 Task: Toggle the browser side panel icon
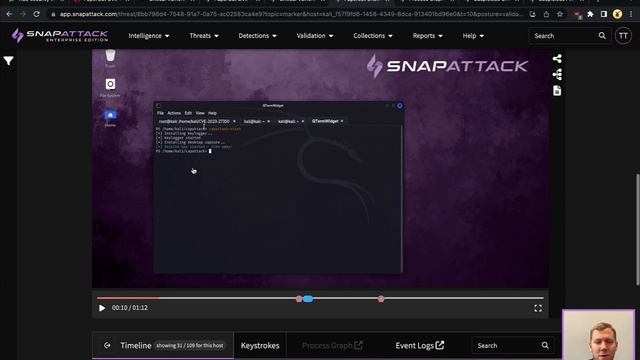pos(604,14)
